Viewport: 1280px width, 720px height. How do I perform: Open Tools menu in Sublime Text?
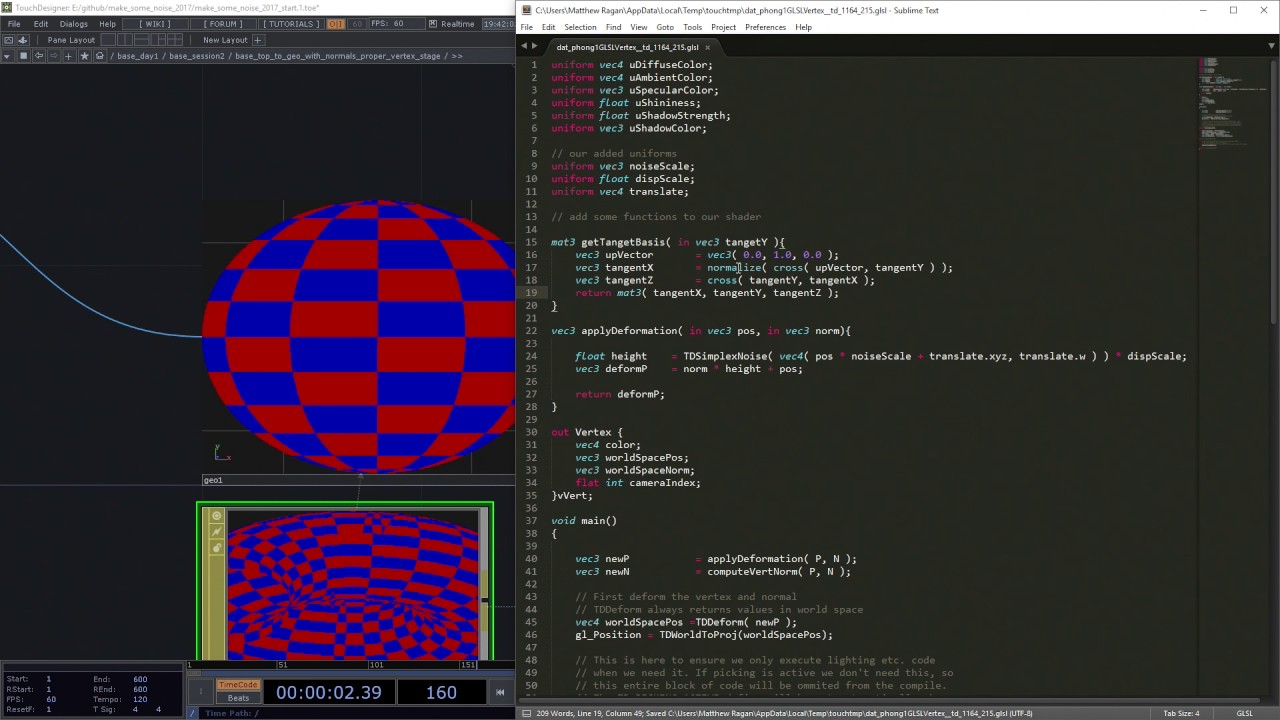692,27
